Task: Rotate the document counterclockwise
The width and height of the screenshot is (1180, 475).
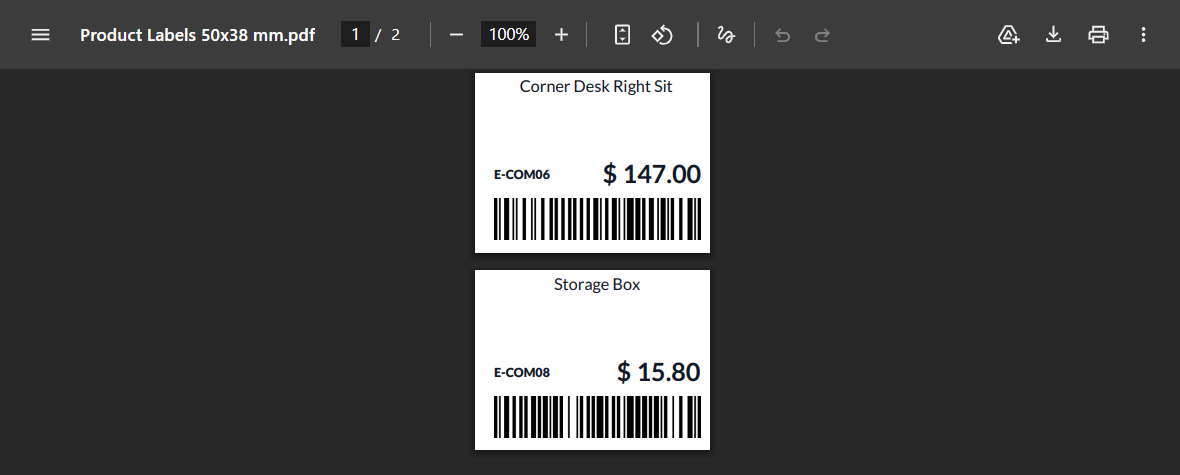Action: pyautogui.click(x=662, y=35)
